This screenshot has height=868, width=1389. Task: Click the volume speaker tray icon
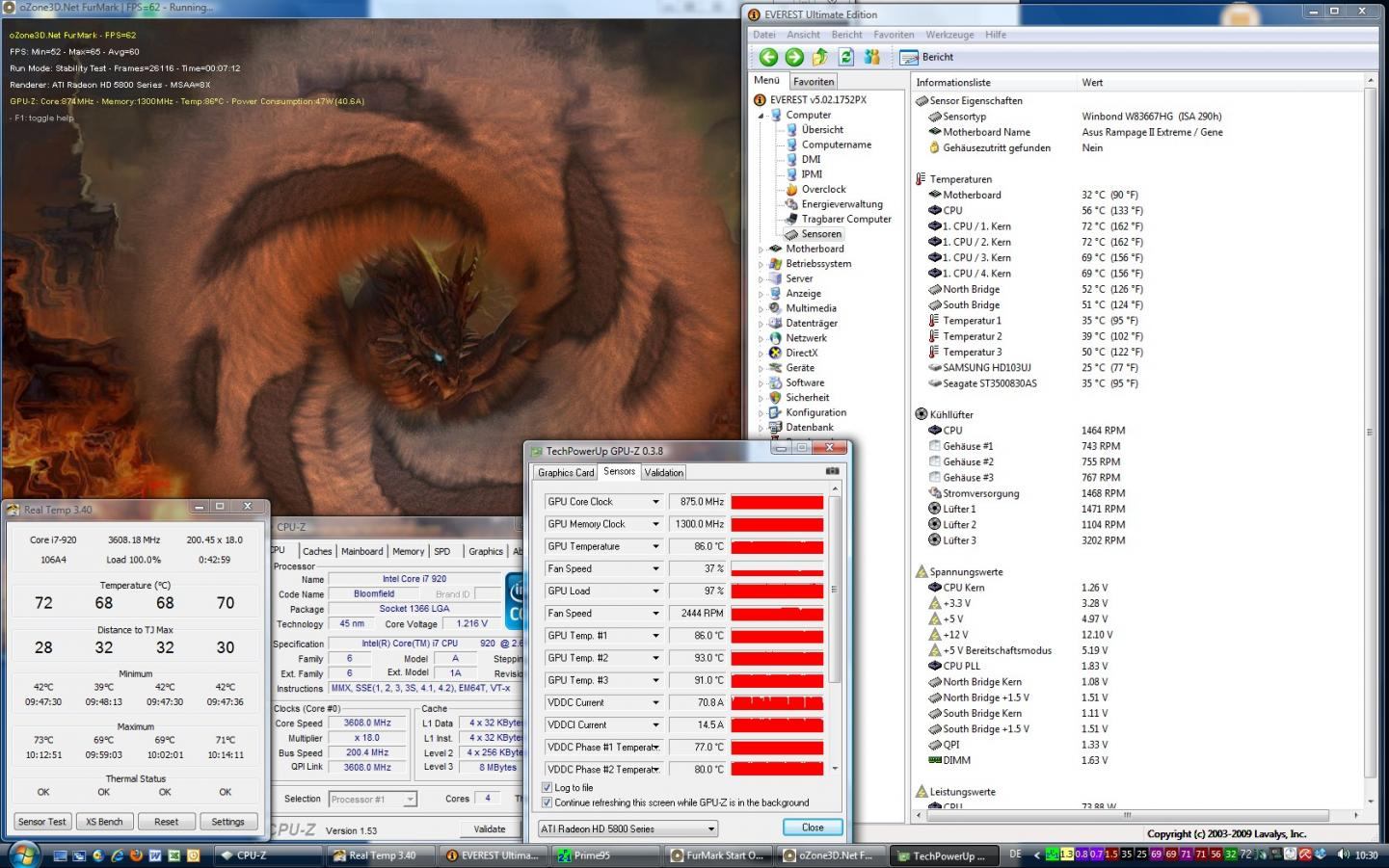tap(1343, 855)
